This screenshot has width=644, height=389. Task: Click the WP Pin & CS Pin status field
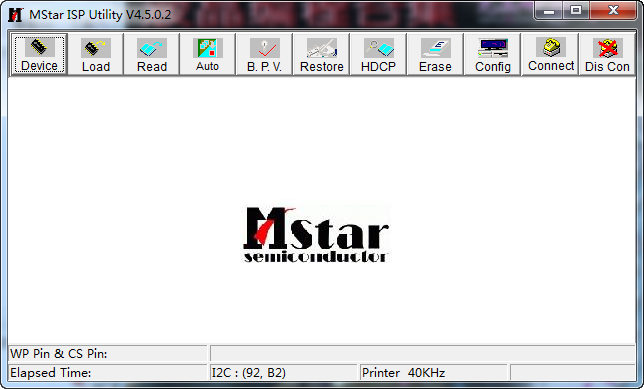[x=108, y=354]
